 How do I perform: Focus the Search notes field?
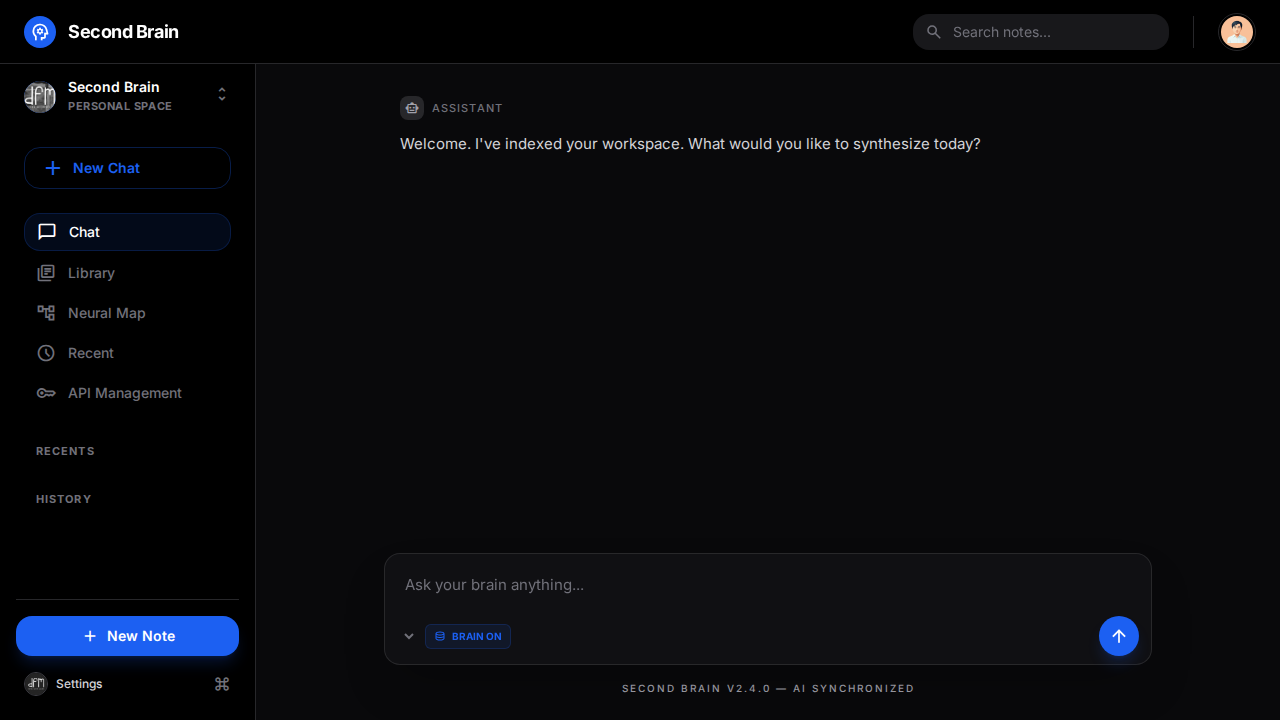coord(1052,32)
